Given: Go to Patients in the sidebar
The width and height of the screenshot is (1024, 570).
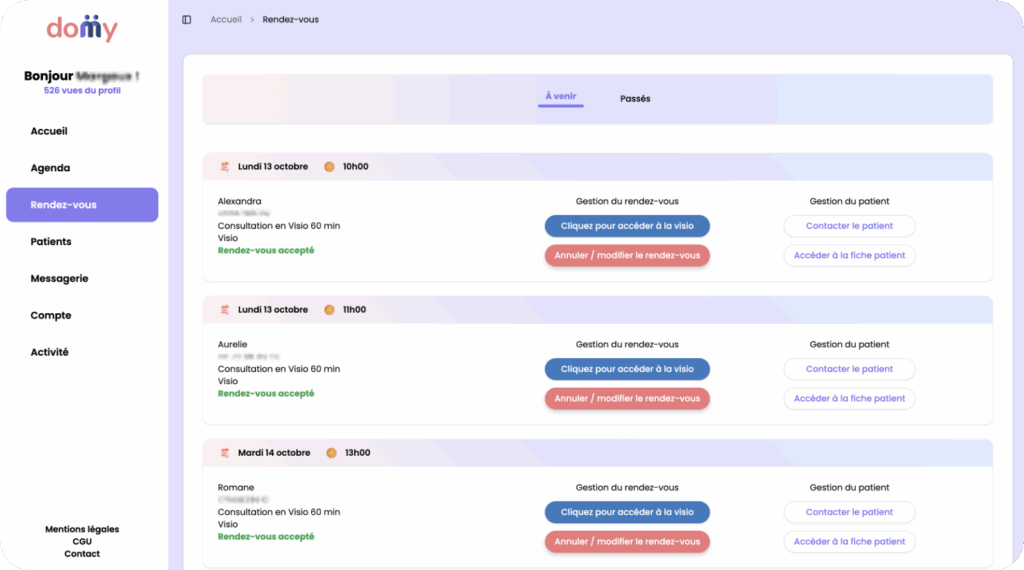Looking at the screenshot, I should coord(51,242).
